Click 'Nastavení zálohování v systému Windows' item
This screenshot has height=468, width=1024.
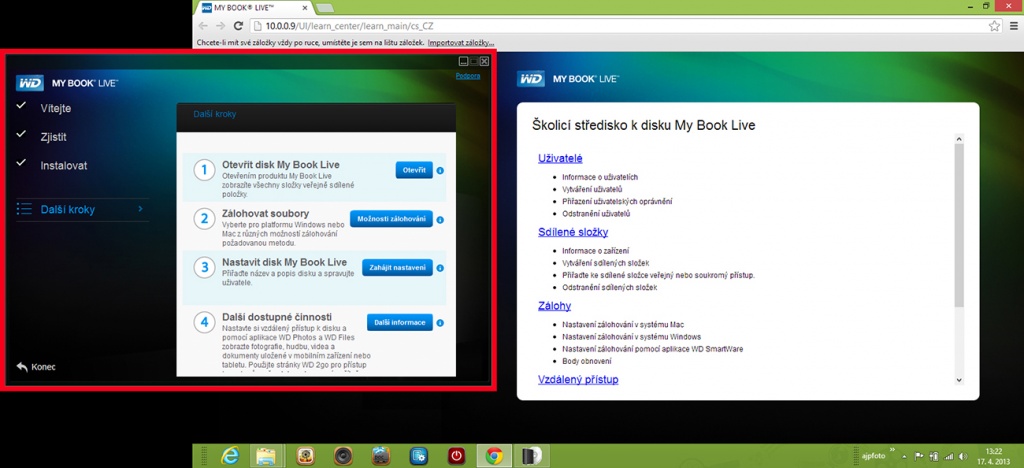(632, 337)
